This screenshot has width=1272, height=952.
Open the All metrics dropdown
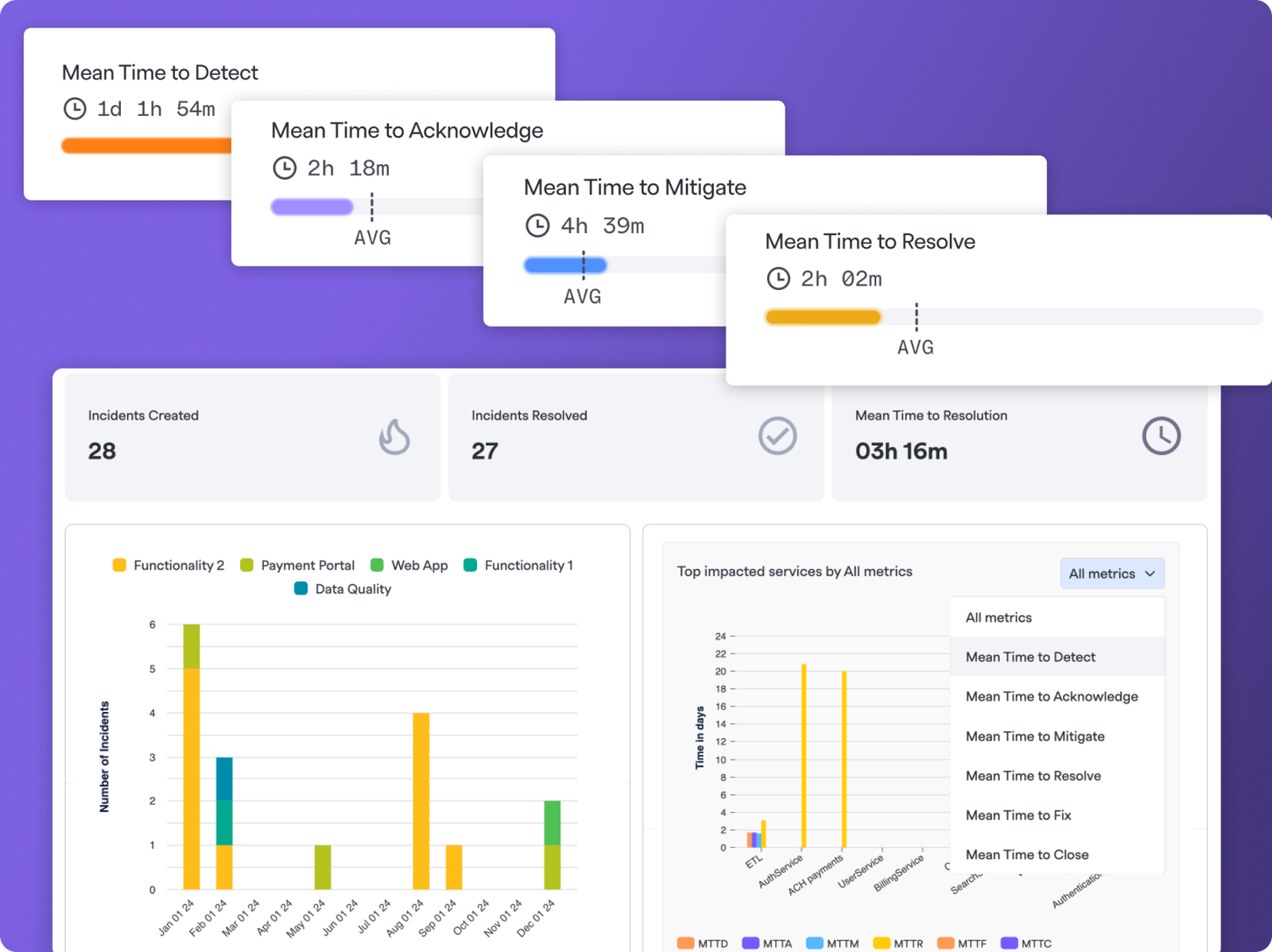click(1112, 574)
